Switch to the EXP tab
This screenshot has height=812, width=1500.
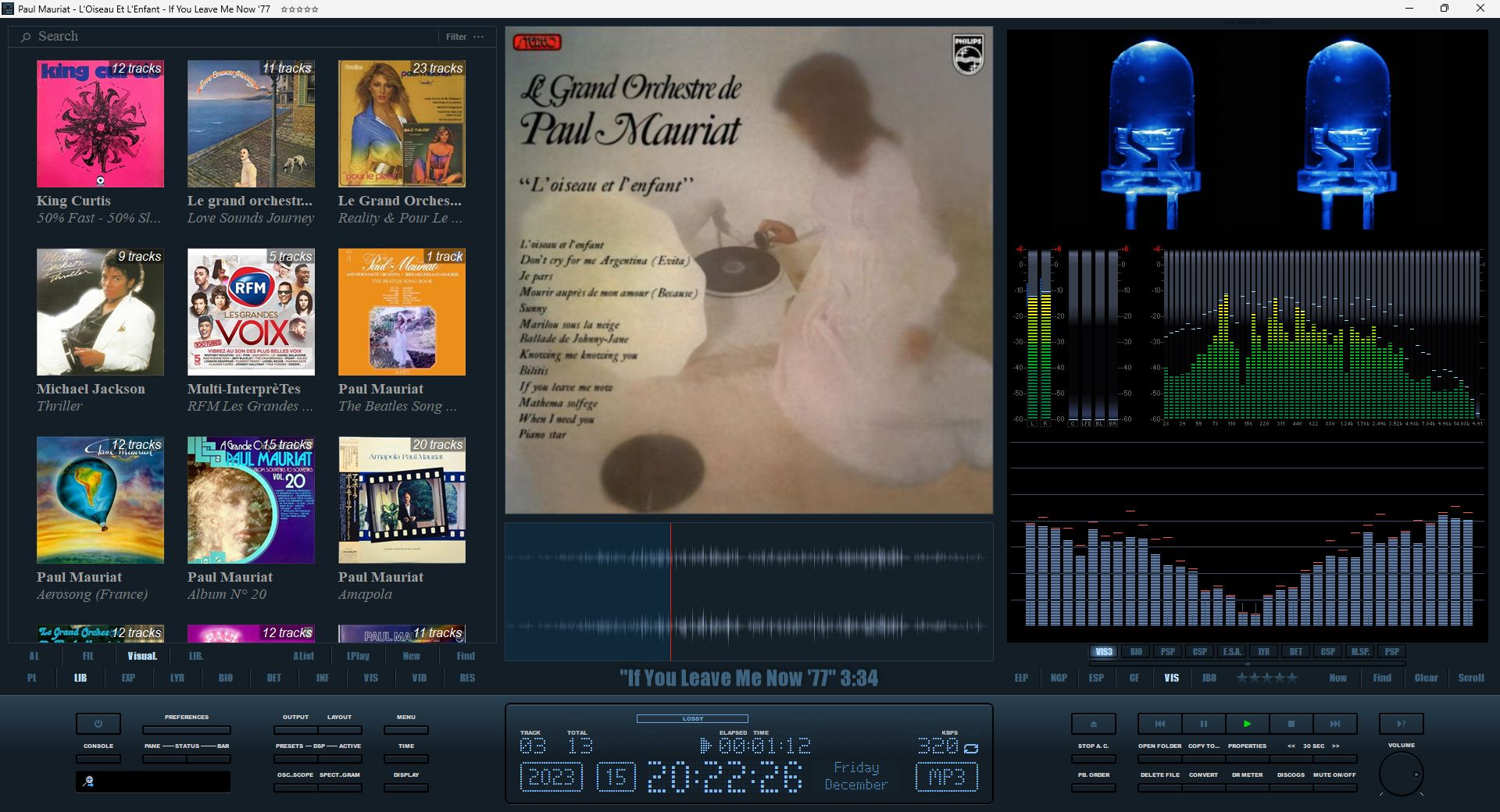point(129,678)
